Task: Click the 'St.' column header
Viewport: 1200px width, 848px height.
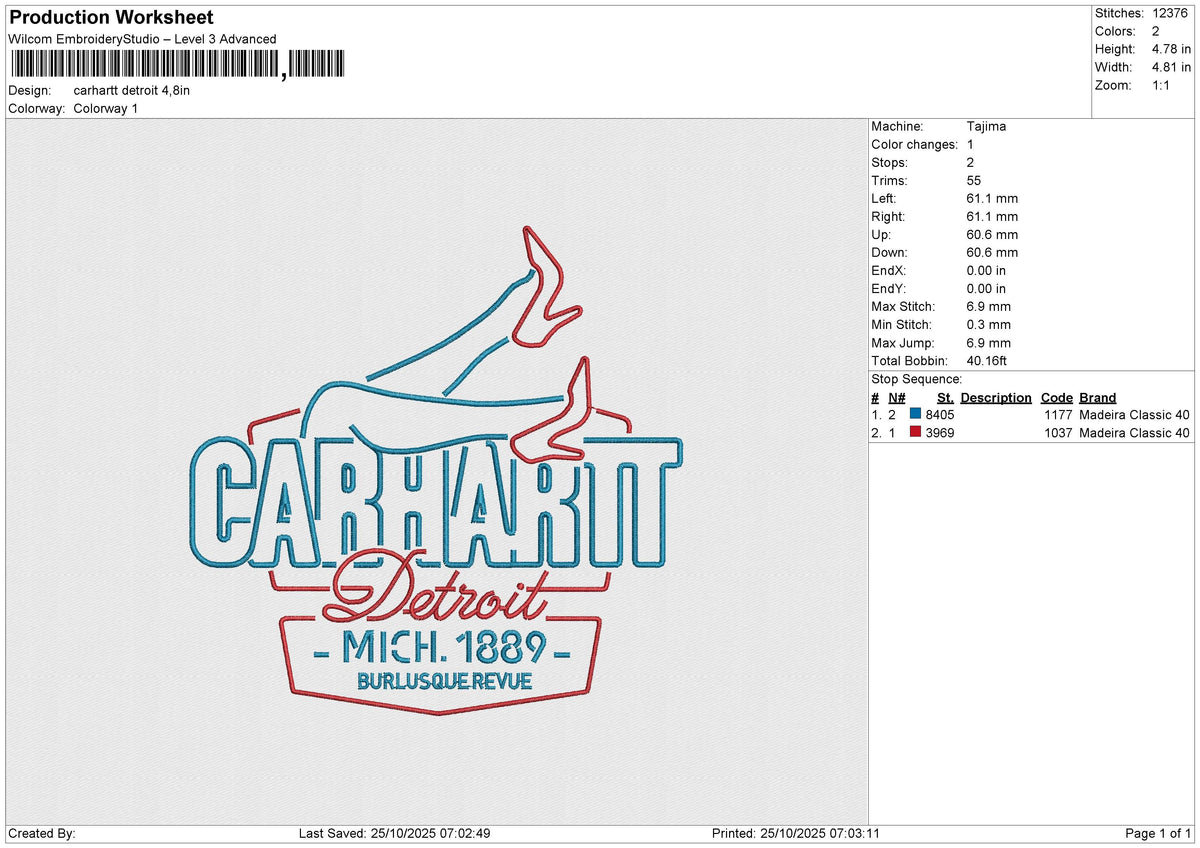Action: pos(945,398)
